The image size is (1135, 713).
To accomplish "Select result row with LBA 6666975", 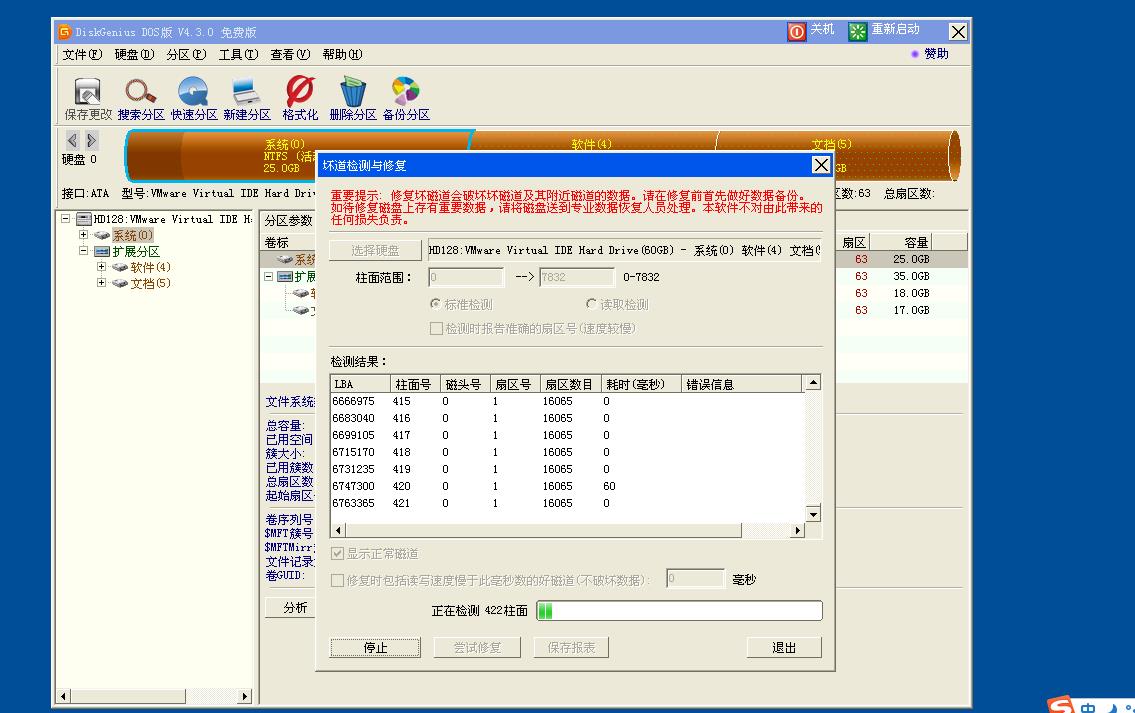I will [x=568, y=401].
